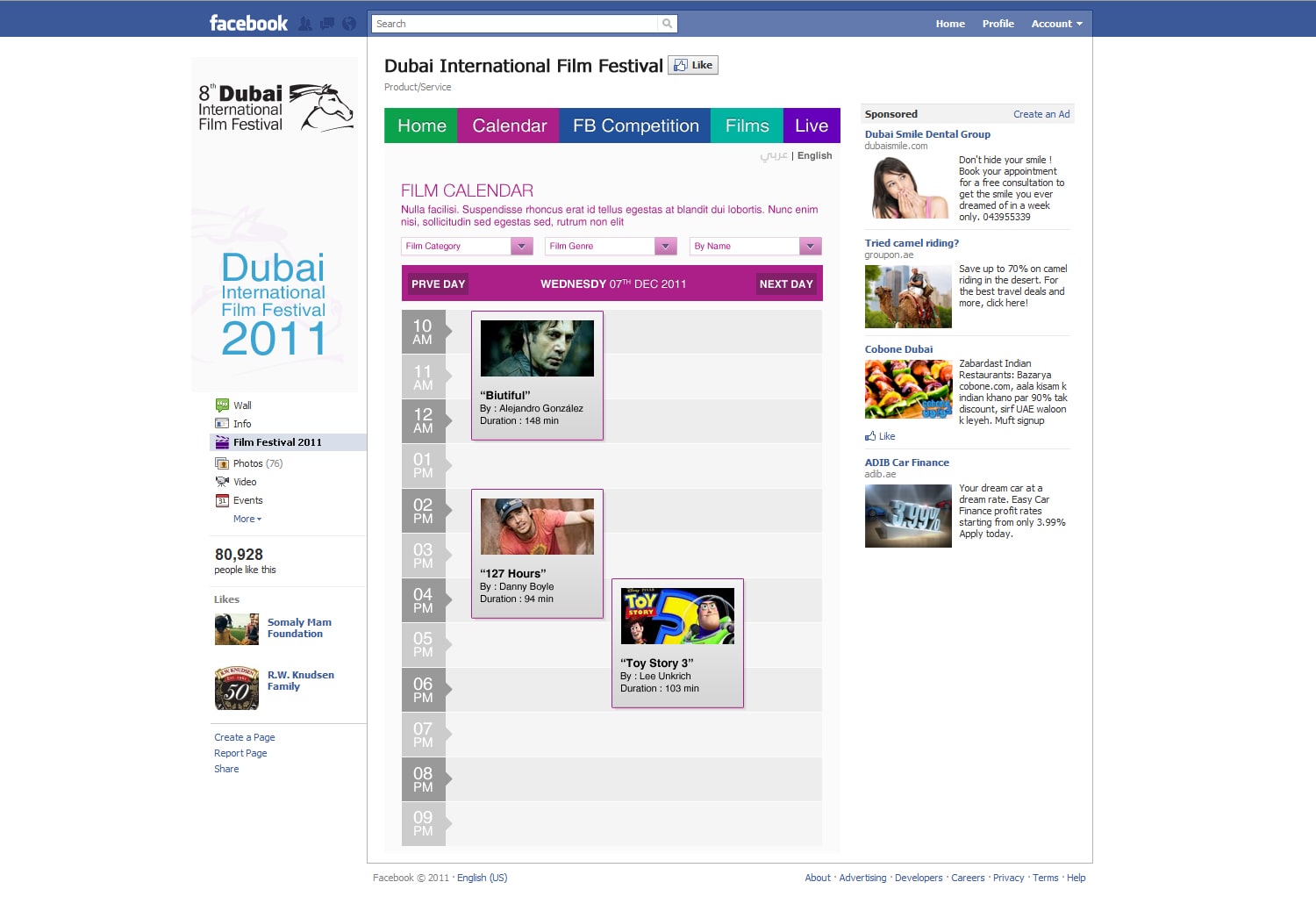Viewport: 1316px width, 918px height.
Task: Click the Events calendar sidebar icon
Action: click(222, 500)
